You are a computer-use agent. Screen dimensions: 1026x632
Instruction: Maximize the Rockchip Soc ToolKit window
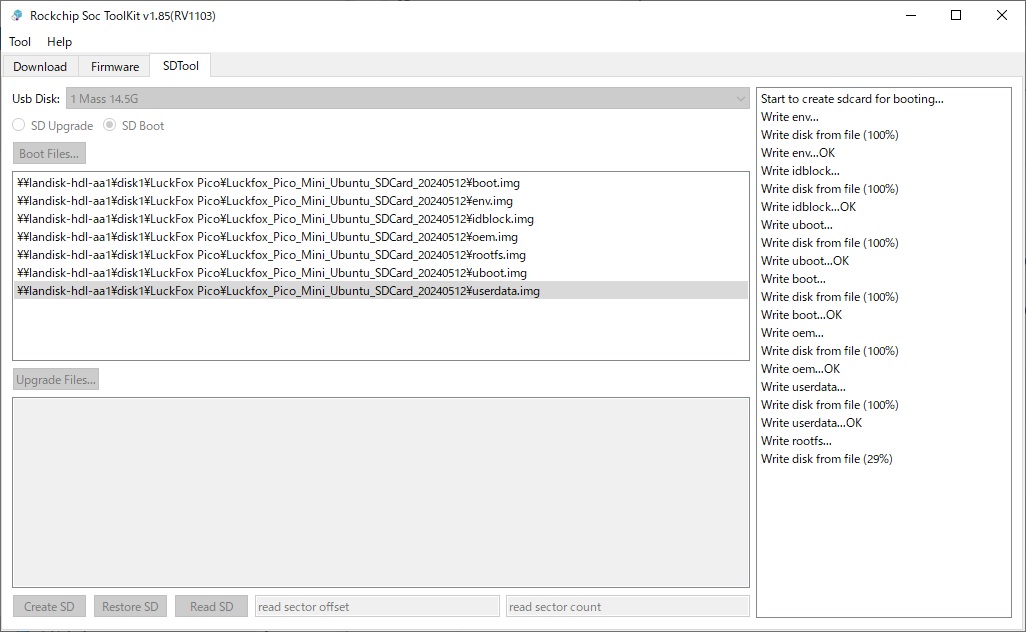click(956, 15)
